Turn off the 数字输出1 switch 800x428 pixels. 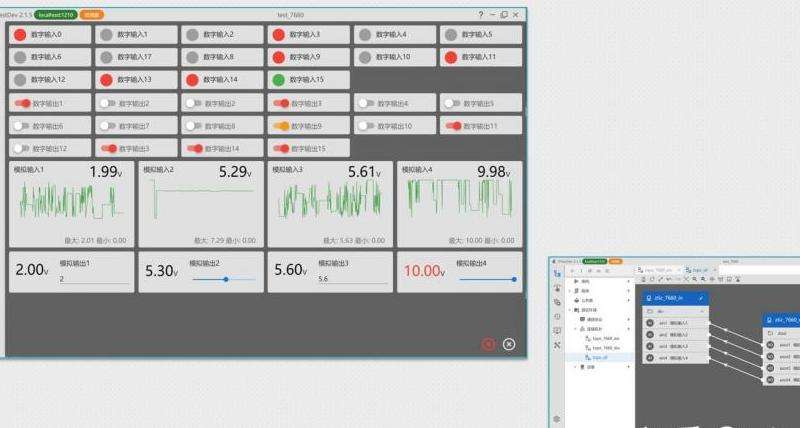pyautogui.click(x=21, y=103)
